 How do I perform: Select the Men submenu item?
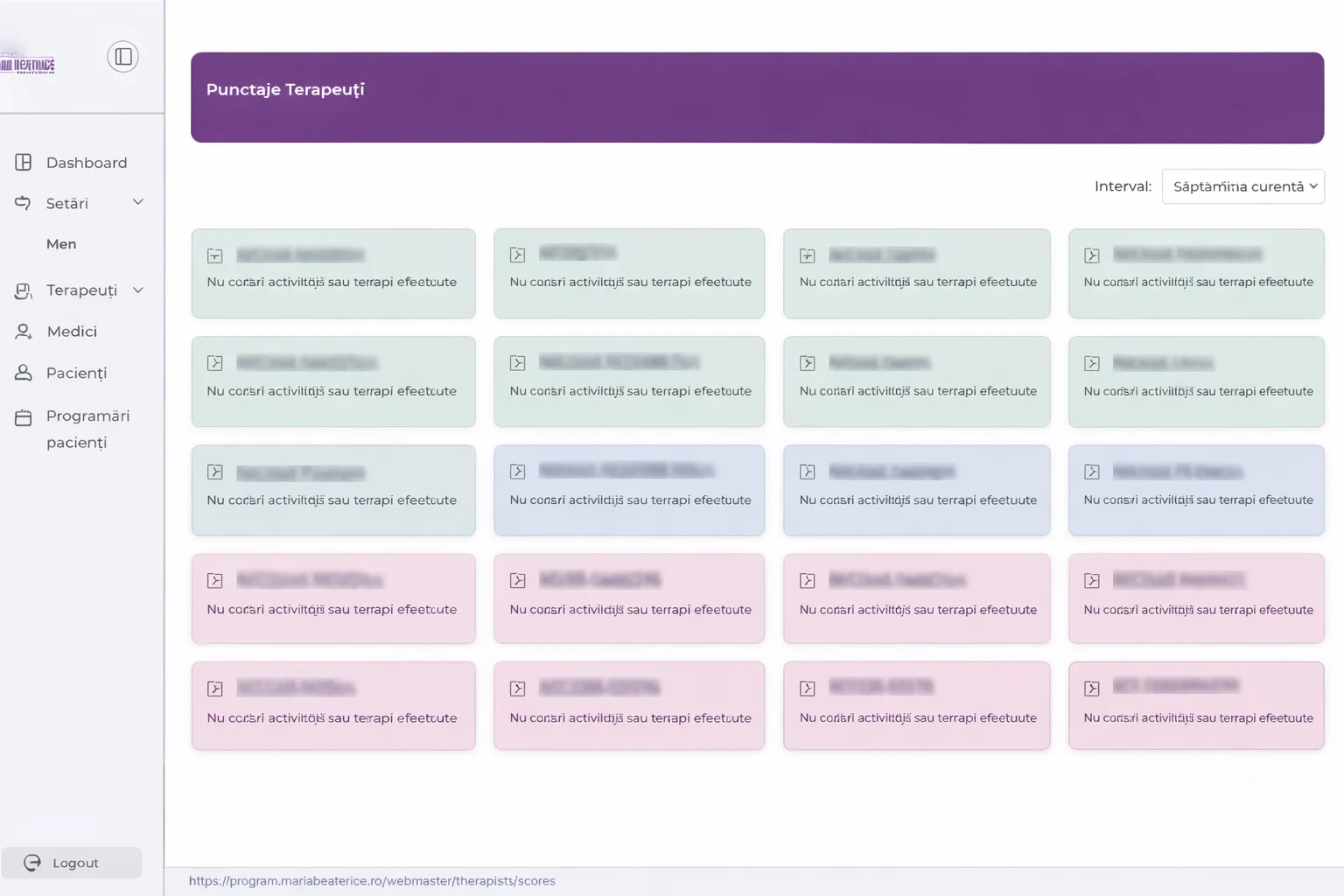click(x=61, y=244)
